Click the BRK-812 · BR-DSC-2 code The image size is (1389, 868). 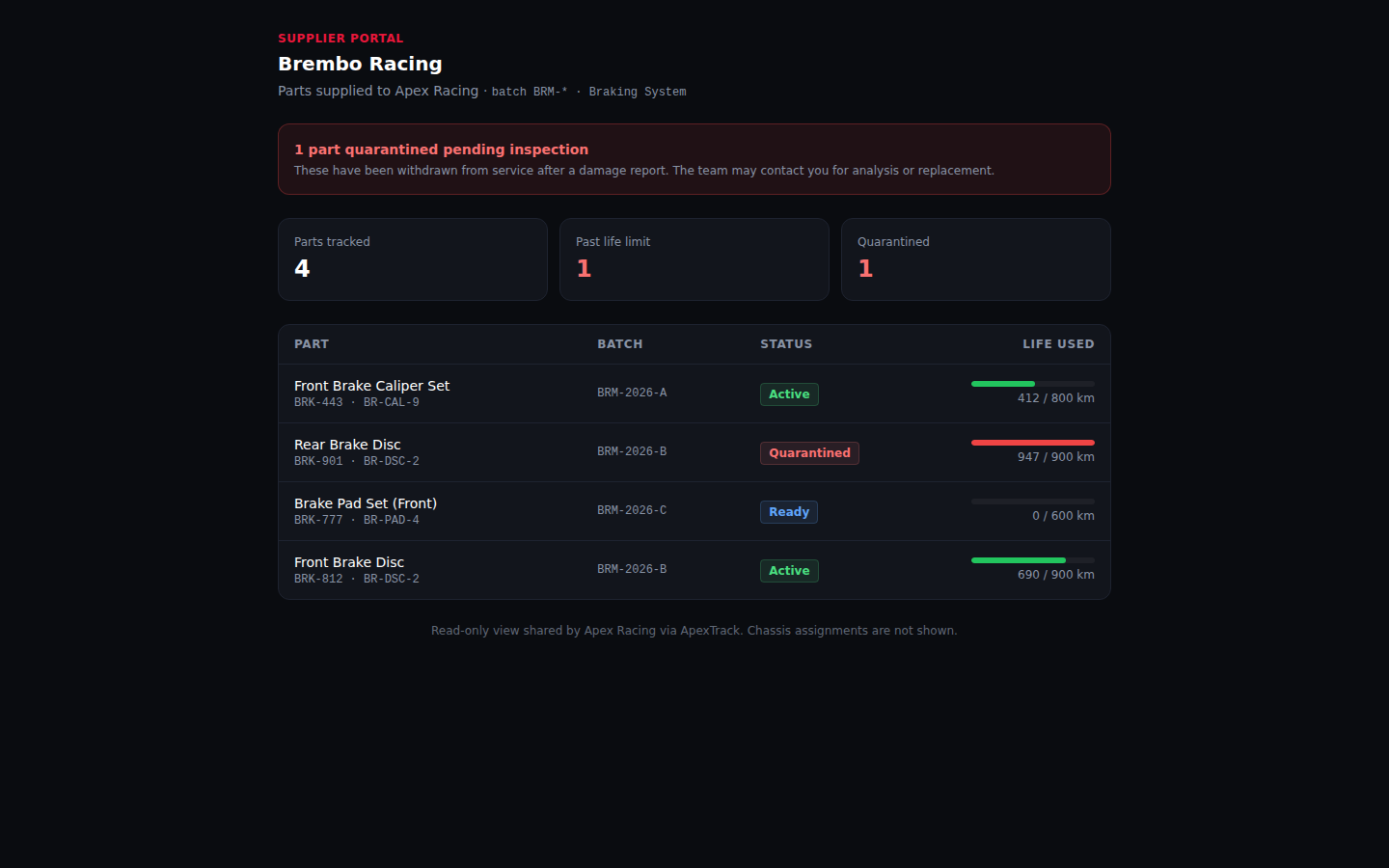(x=357, y=579)
